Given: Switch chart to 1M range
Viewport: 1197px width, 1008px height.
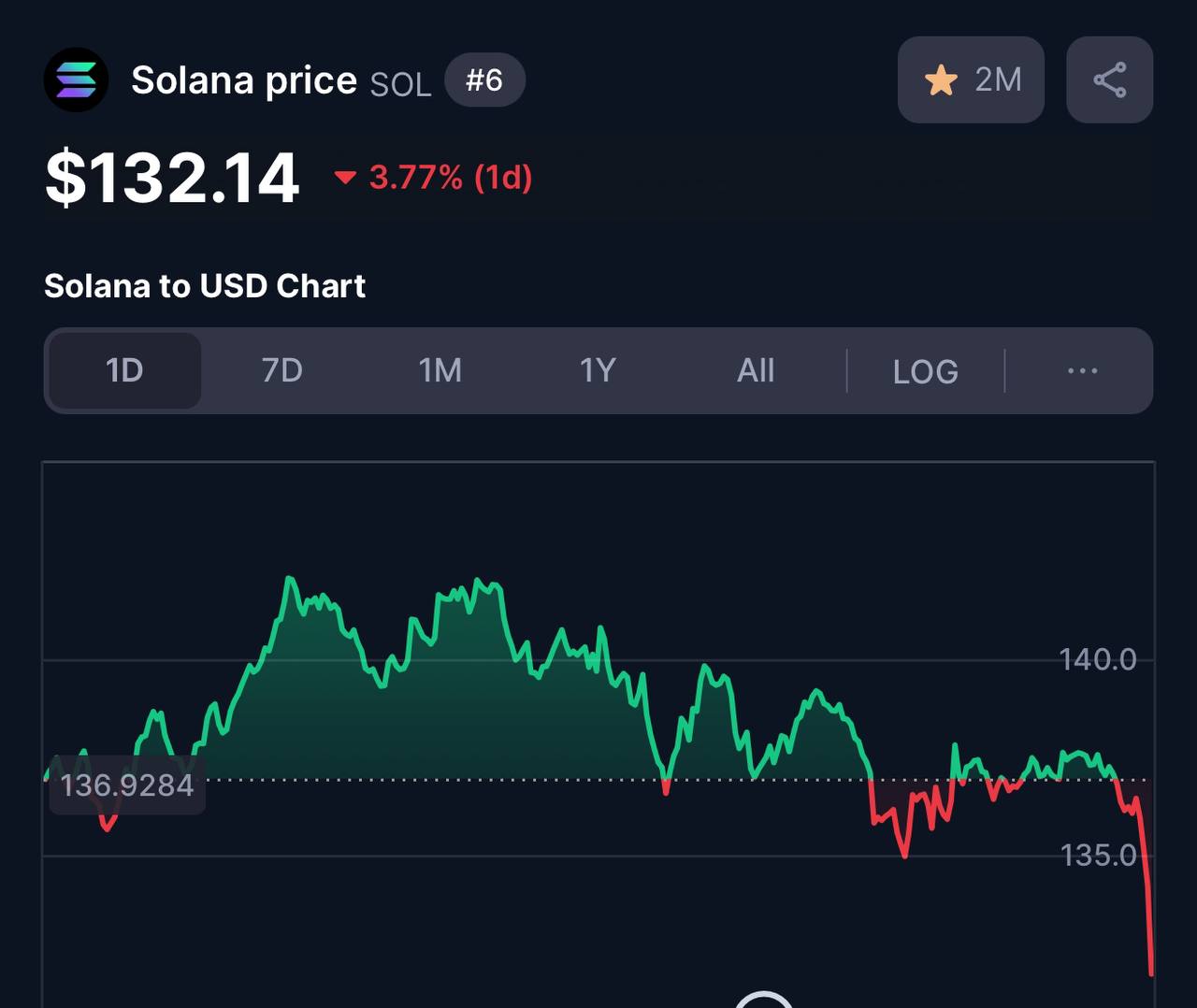Looking at the screenshot, I should tap(440, 370).
